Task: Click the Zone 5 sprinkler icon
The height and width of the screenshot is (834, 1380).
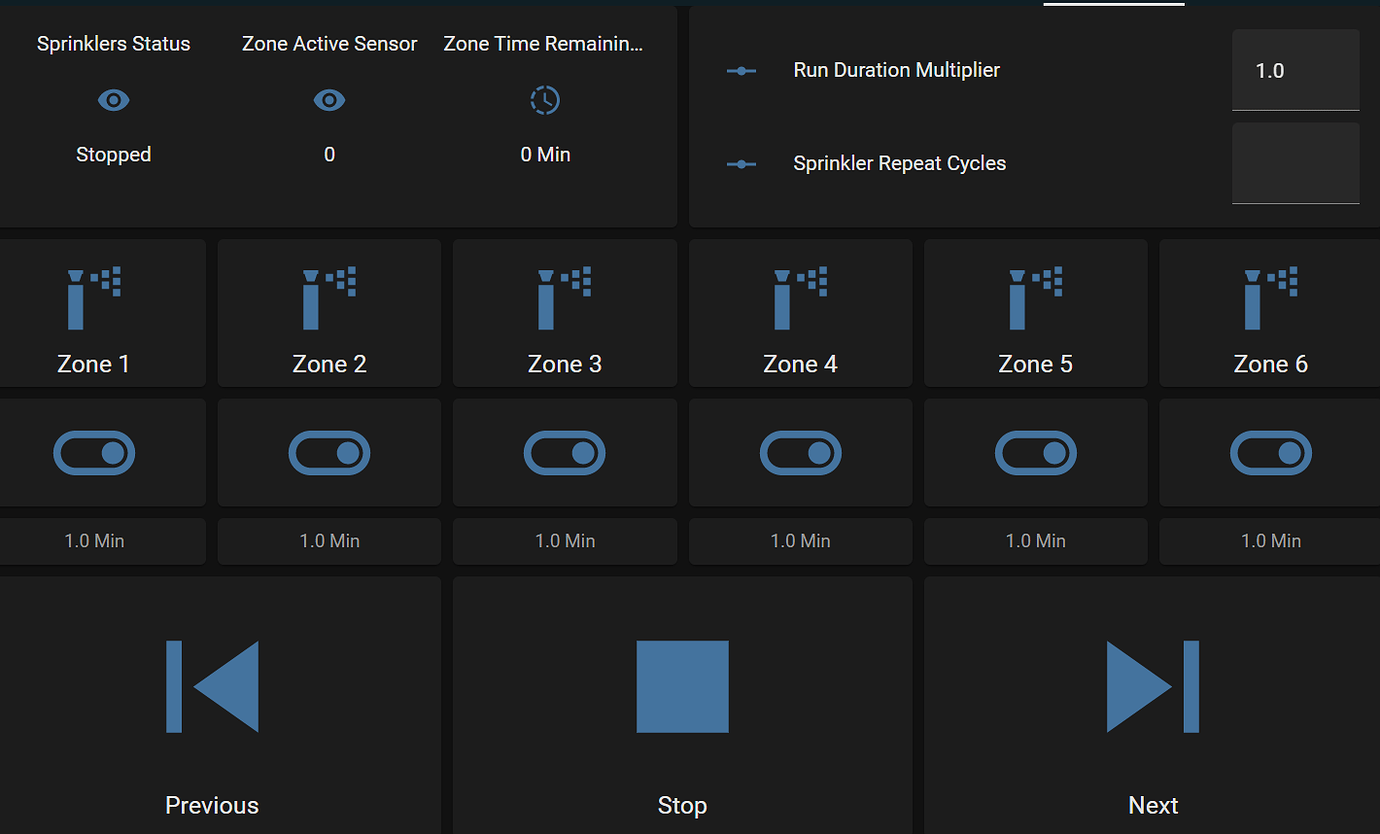Action: pyautogui.click(x=1035, y=298)
